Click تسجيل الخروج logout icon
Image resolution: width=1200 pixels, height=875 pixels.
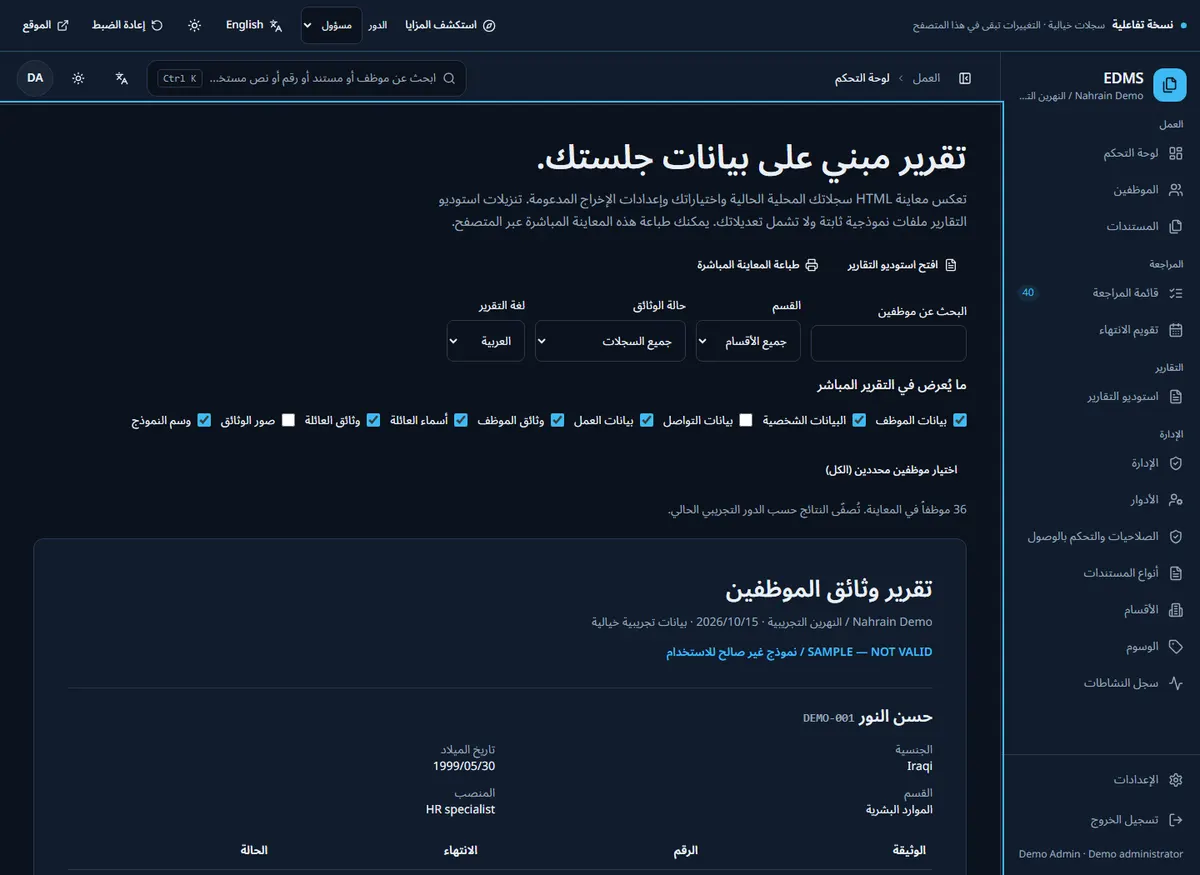(x=1176, y=820)
